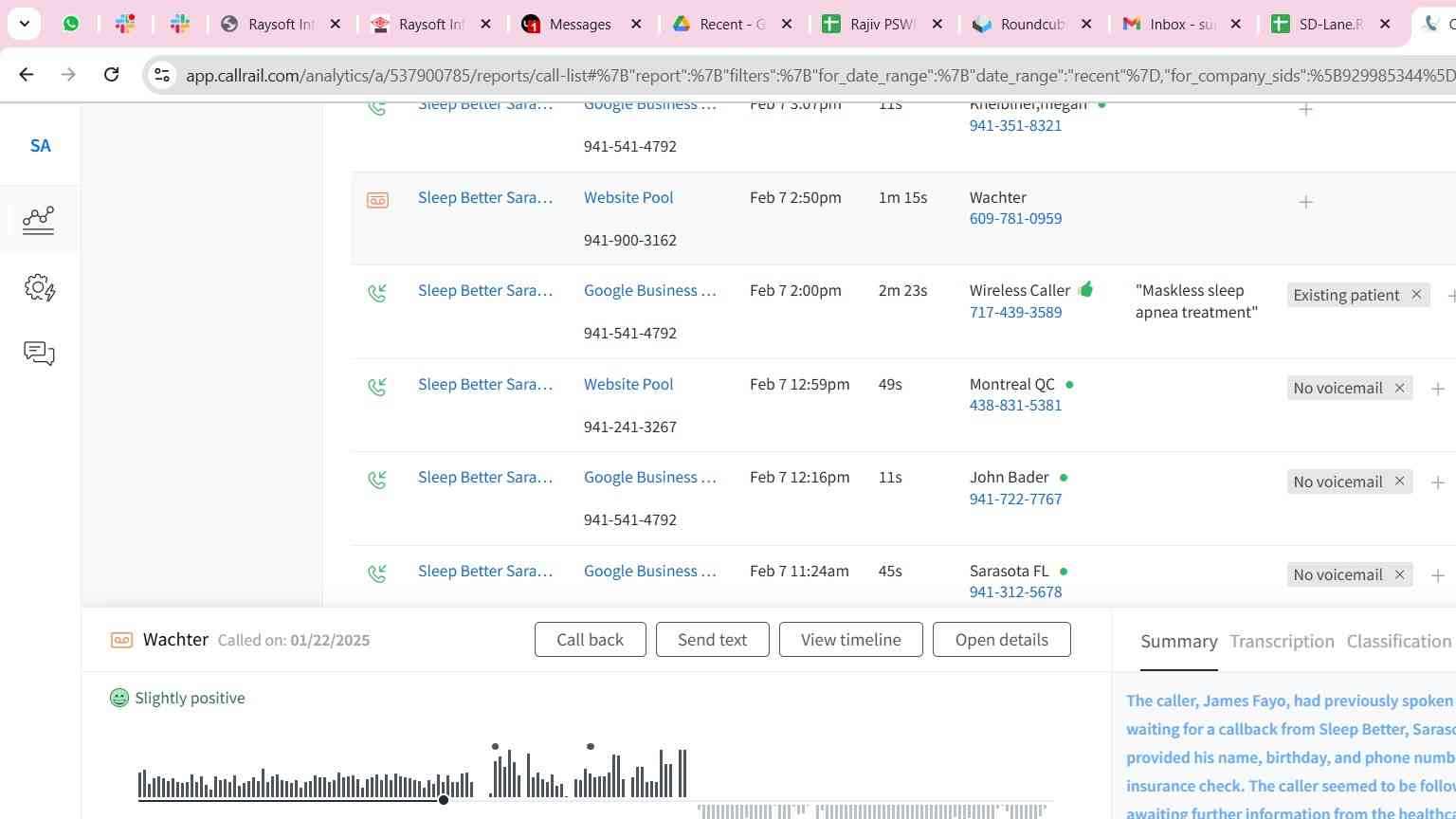
Task: Open Website Pool source for Wachter call
Action: (628, 197)
